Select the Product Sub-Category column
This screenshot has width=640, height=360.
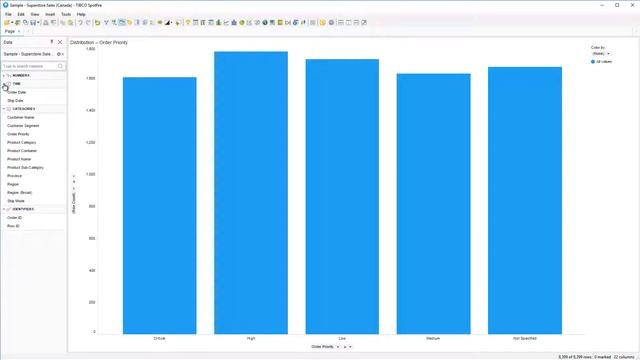(x=25, y=167)
